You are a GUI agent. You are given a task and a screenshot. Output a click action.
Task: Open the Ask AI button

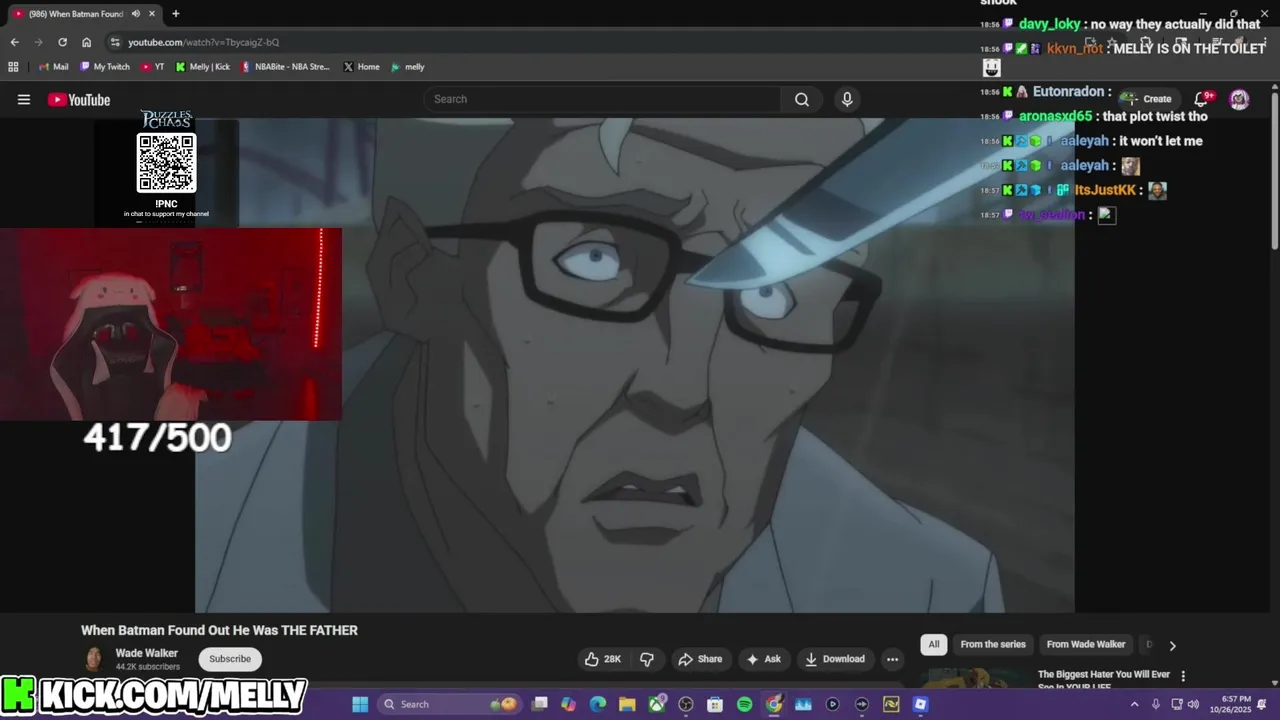pos(763,659)
